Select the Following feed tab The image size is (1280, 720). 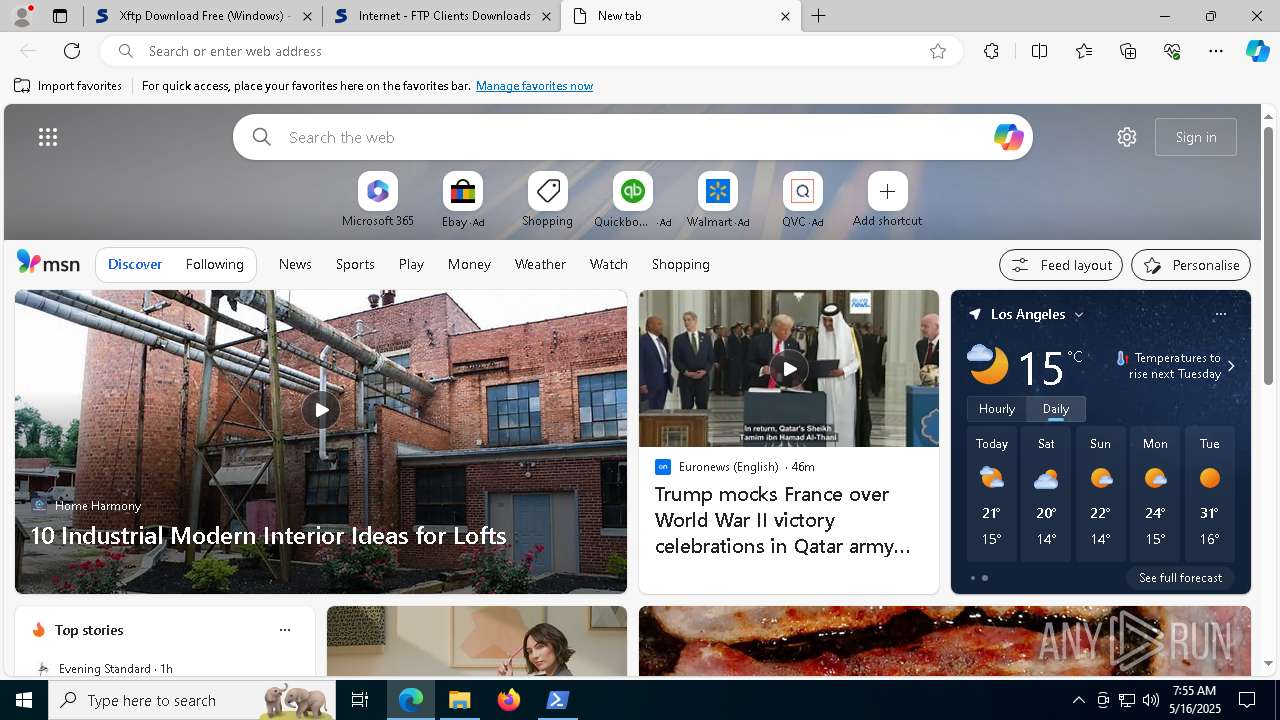(x=214, y=264)
